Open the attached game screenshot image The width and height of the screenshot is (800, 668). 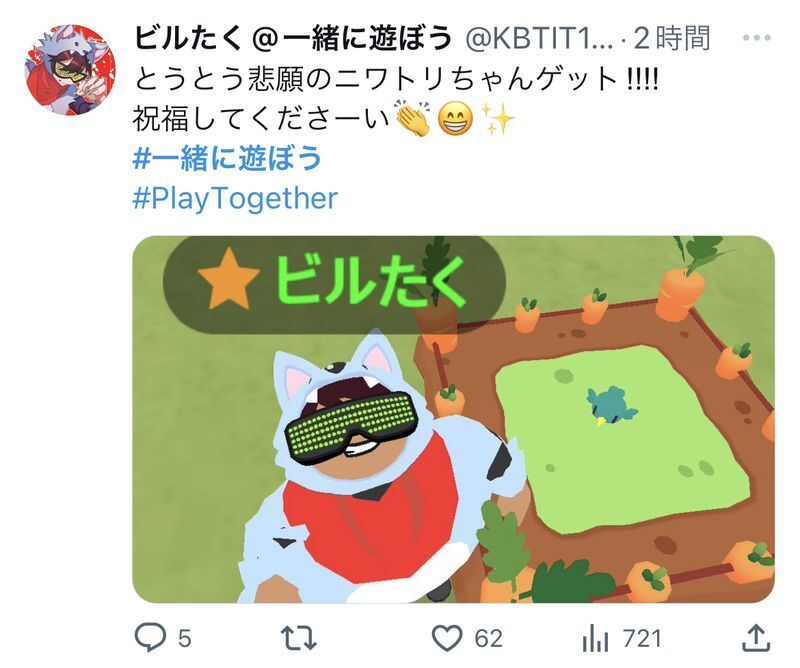[454, 419]
